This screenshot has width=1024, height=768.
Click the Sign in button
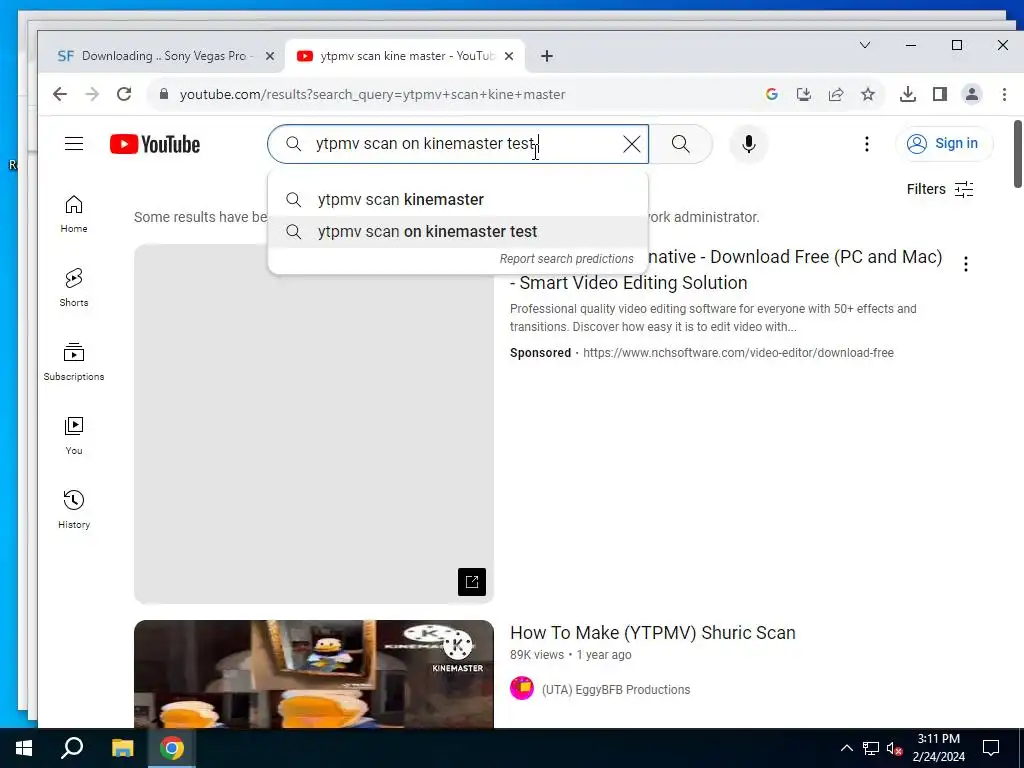944,144
